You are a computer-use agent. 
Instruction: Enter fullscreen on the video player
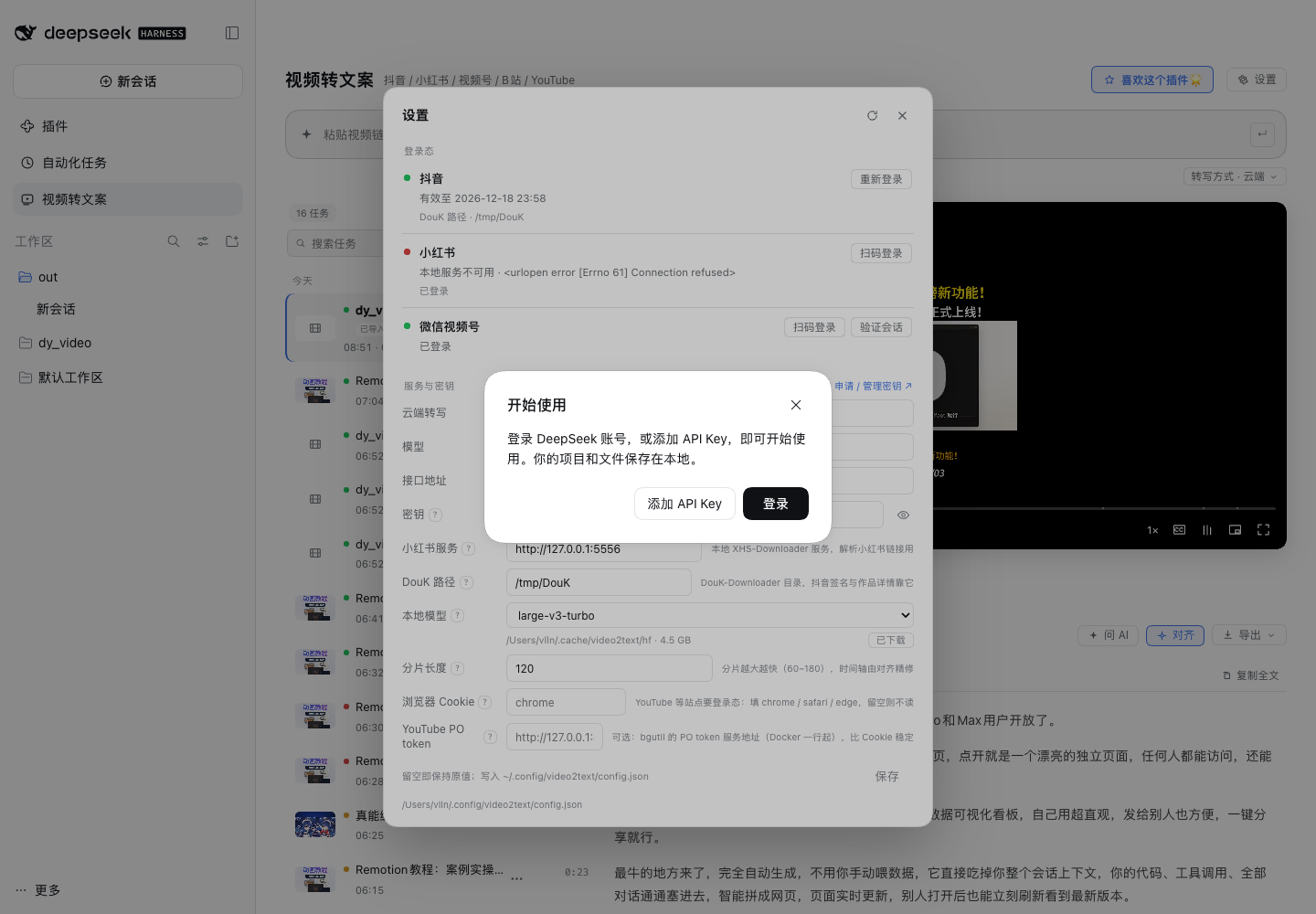point(1264,530)
